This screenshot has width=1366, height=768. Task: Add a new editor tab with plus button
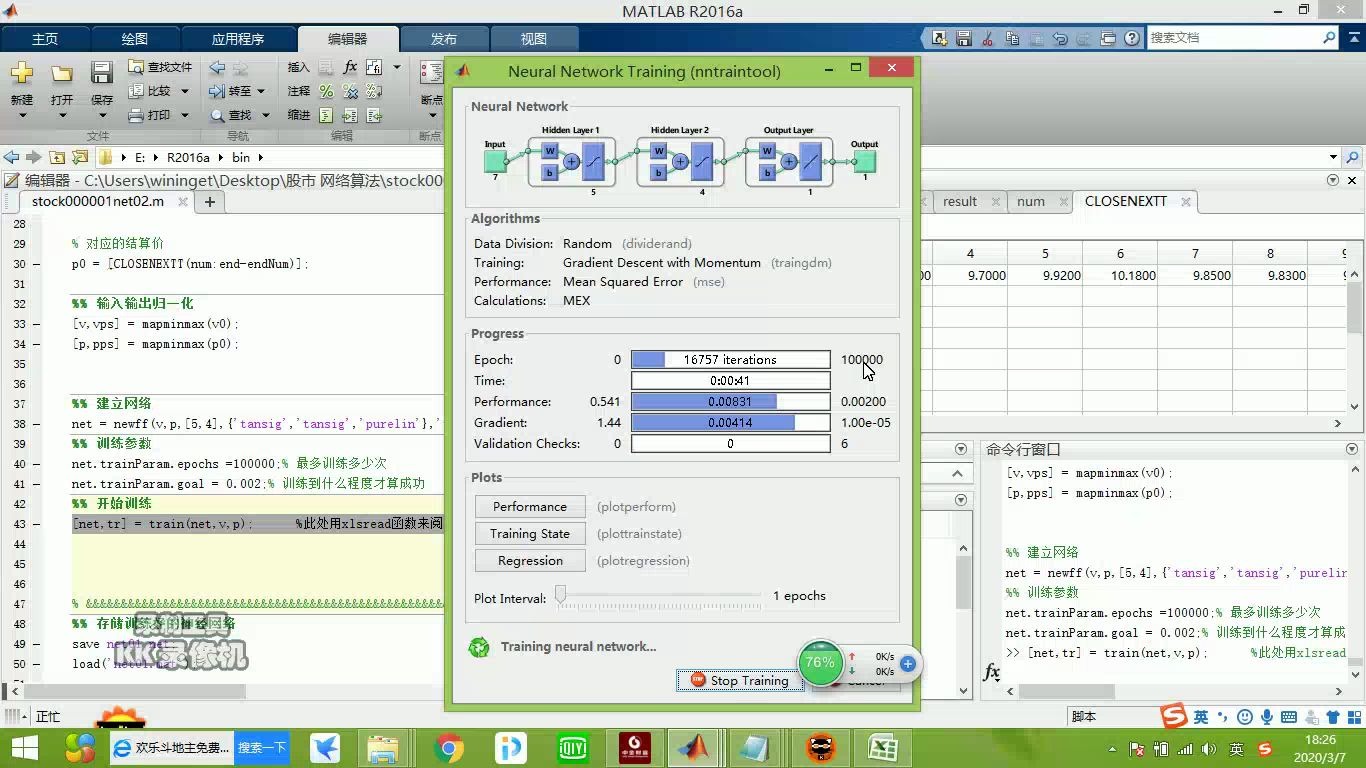point(210,202)
